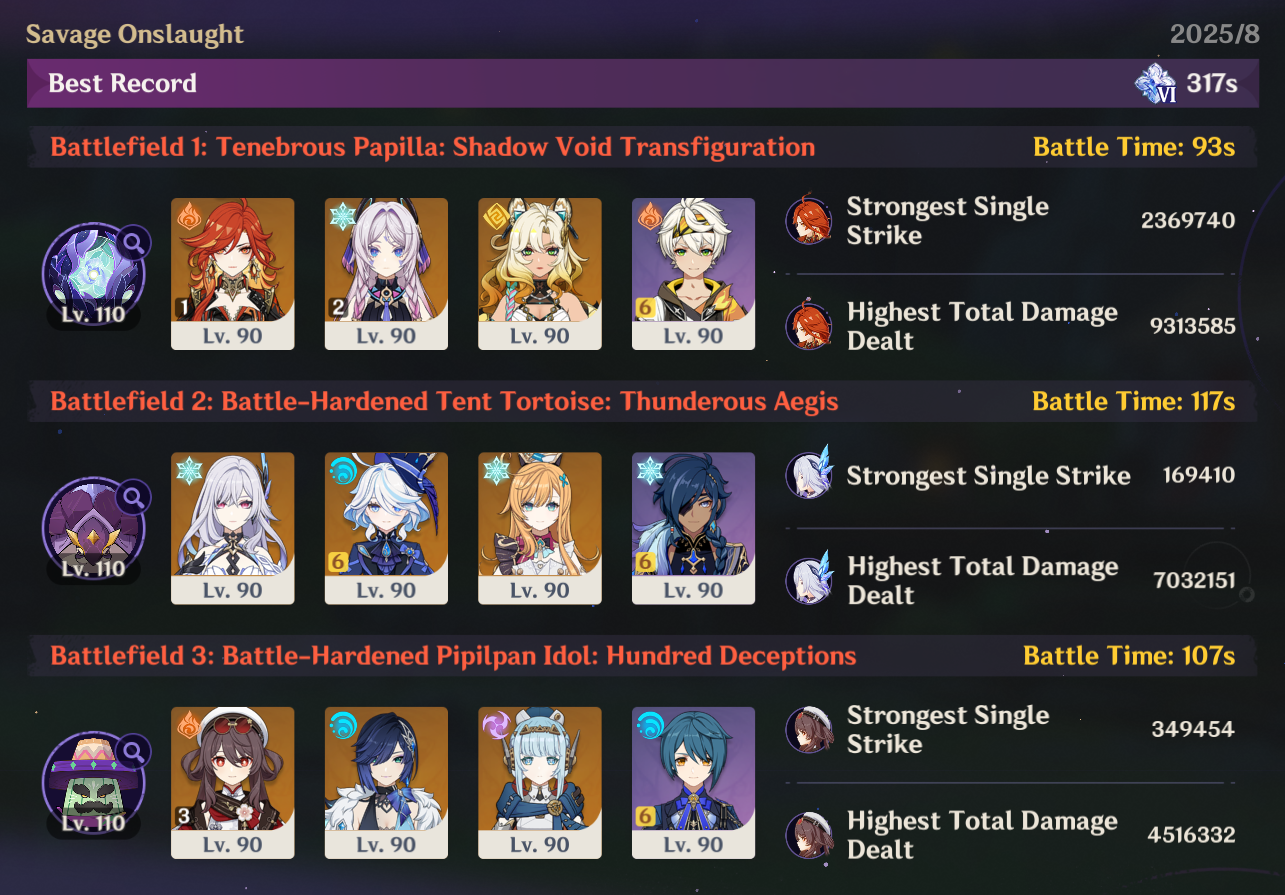Select white-haired Pyro character with 6 badge

point(693,274)
